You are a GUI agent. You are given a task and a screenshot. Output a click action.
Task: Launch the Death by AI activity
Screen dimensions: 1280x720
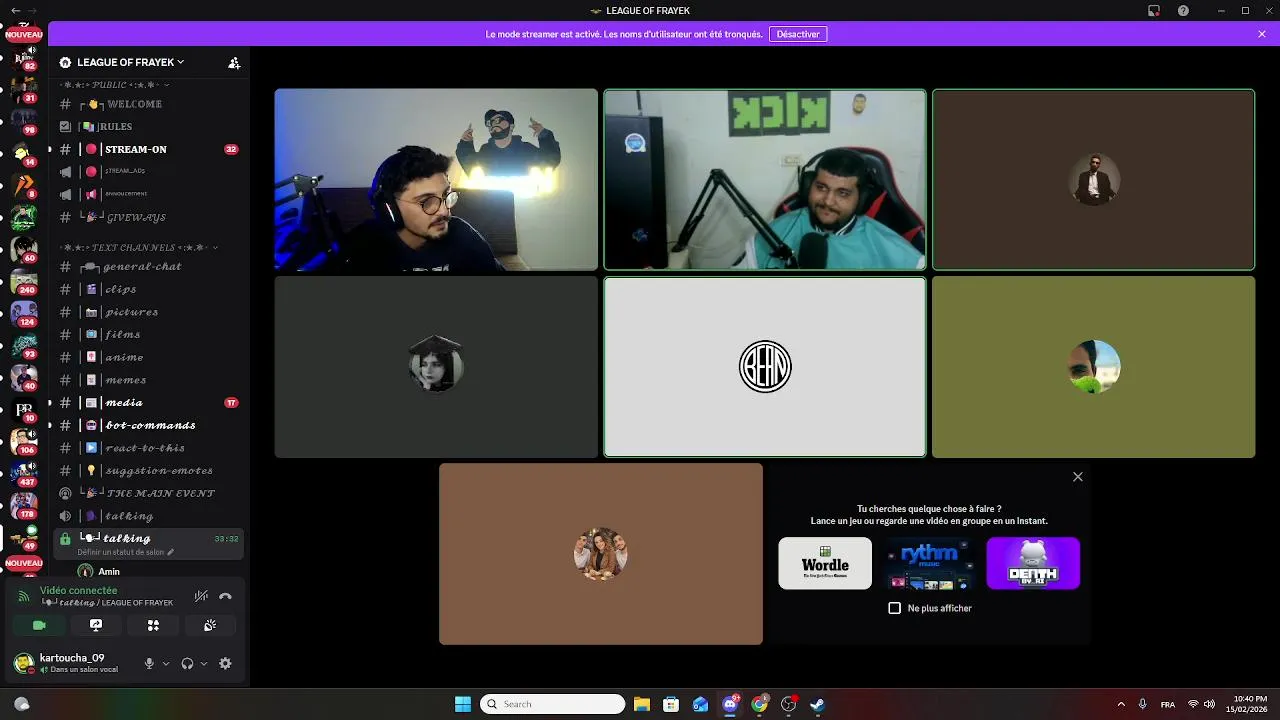tap(1033, 563)
